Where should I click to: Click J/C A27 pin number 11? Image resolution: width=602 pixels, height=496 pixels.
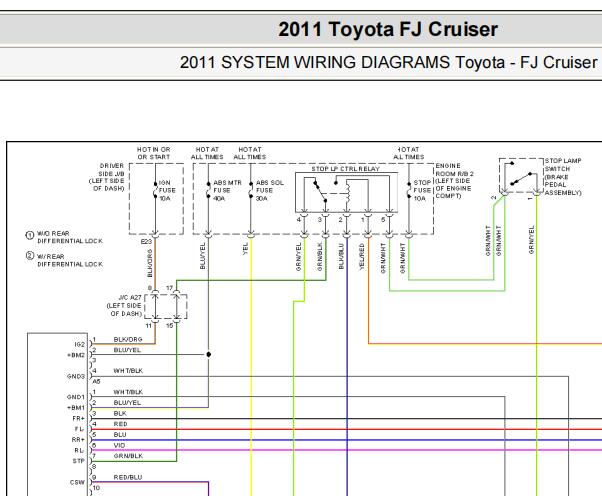coord(149,326)
